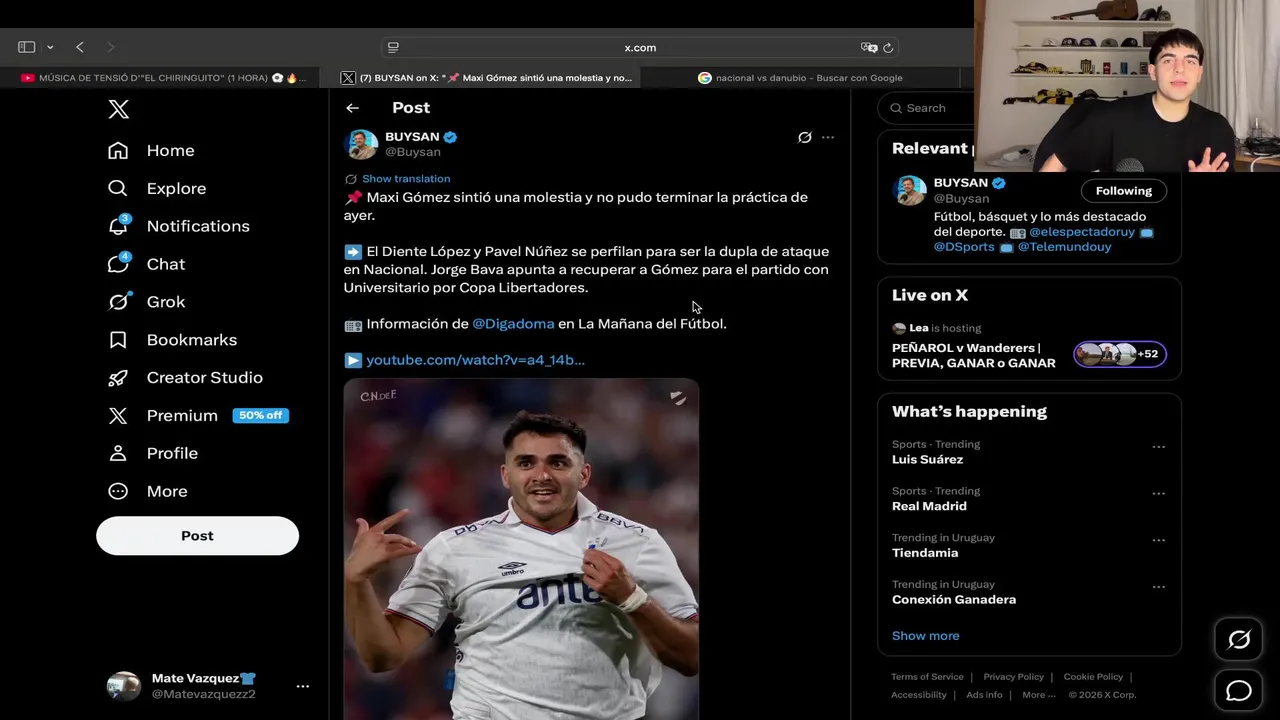Screen dimensions: 1280x720
Task: Open floating chat messages button
Action: pyautogui.click(x=1239, y=690)
